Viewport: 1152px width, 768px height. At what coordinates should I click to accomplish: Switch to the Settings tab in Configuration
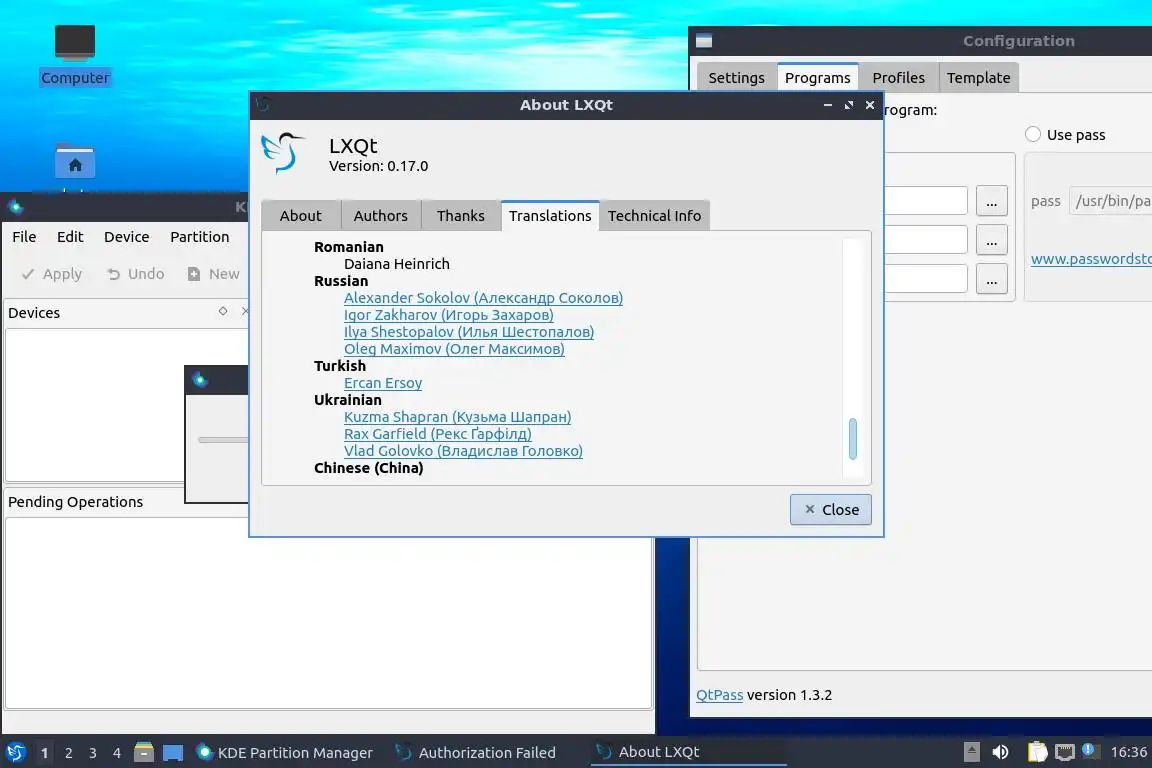click(x=736, y=78)
